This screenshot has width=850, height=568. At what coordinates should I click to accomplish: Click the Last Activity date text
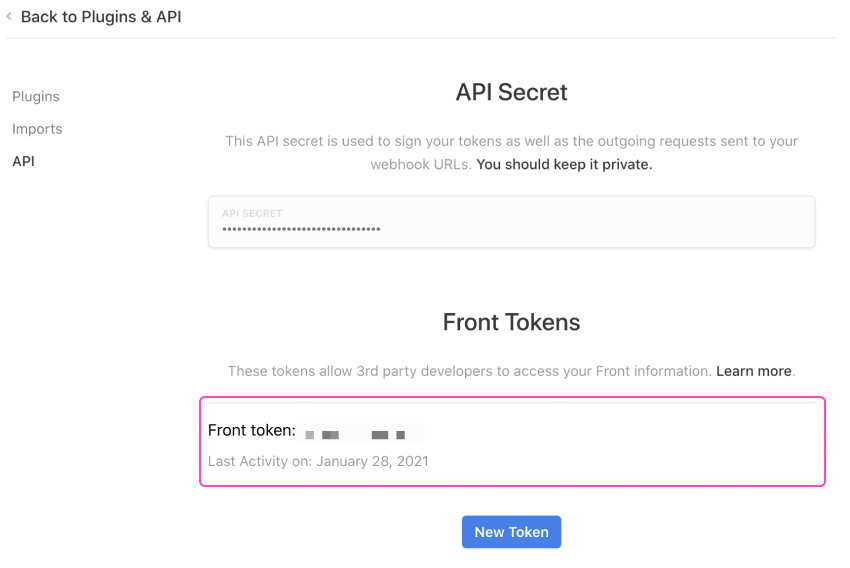tap(318, 461)
